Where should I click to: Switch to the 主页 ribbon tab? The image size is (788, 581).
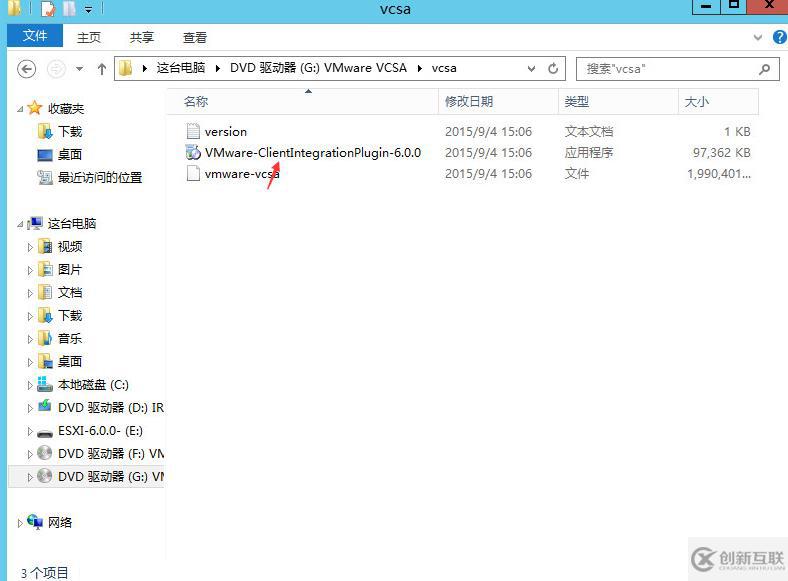tap(89, 37)
